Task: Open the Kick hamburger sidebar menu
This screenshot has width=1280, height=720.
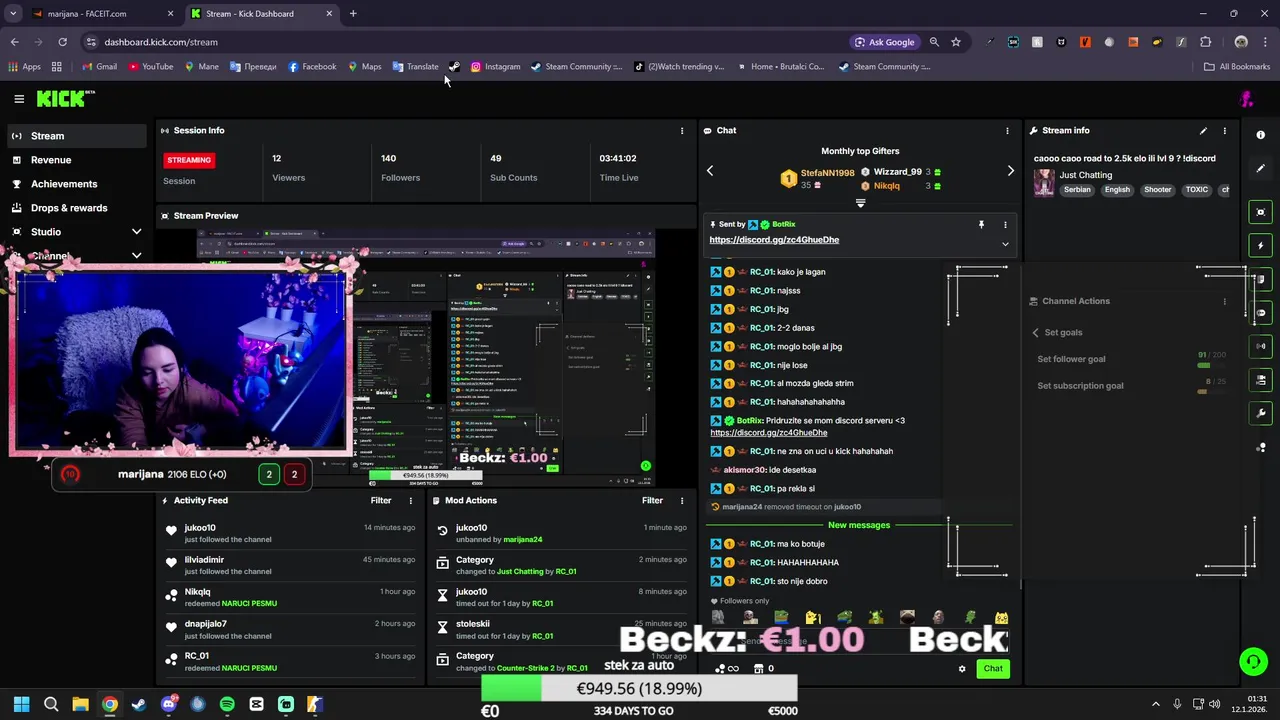Action: point(19,99)
